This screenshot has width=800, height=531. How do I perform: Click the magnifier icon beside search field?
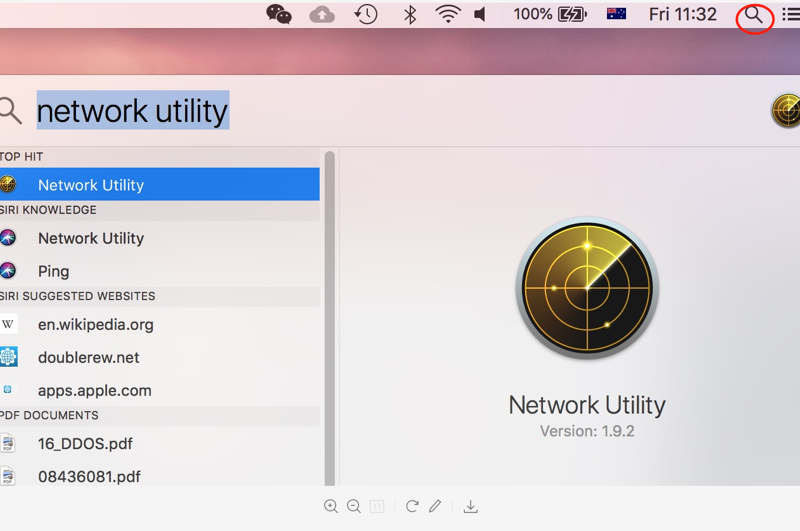(x=10, y=111)
